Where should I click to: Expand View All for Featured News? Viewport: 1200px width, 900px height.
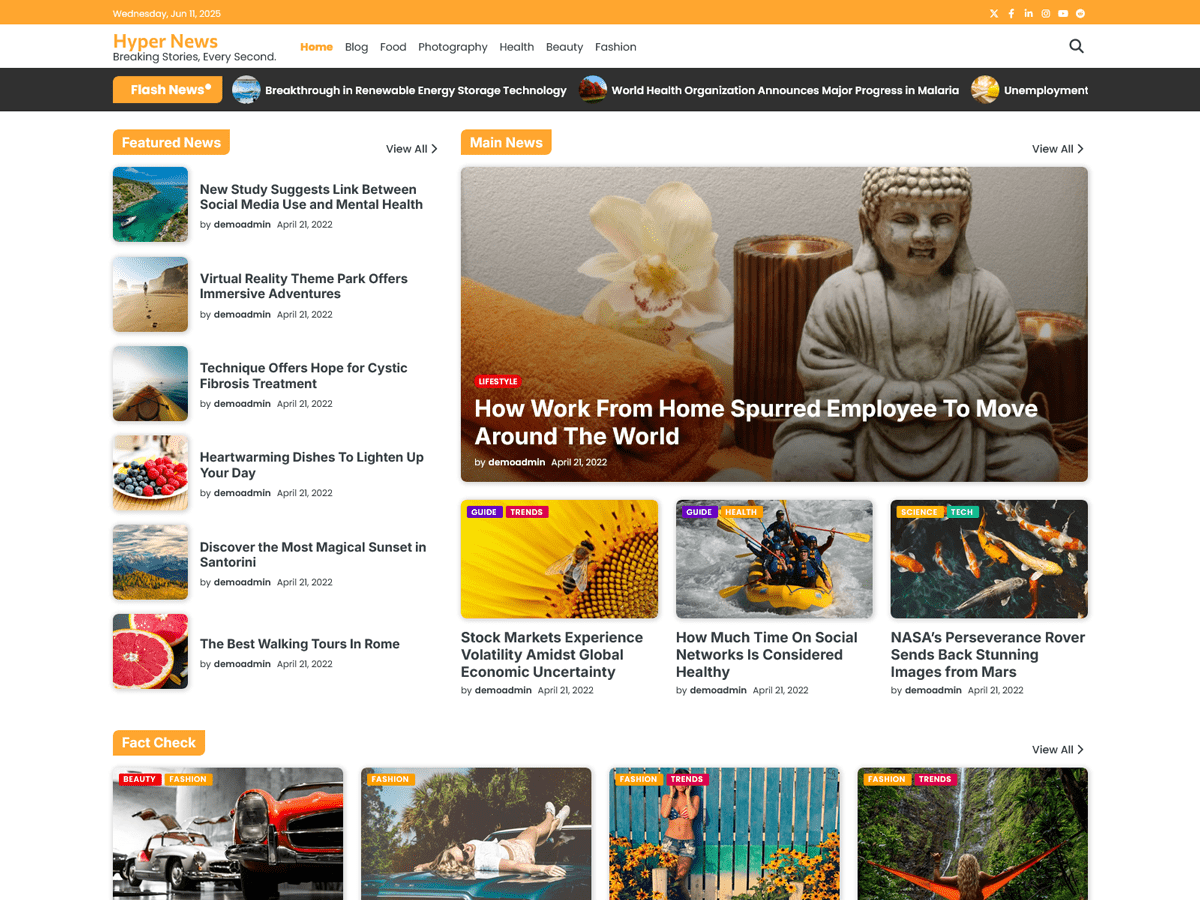pos(411,148)
